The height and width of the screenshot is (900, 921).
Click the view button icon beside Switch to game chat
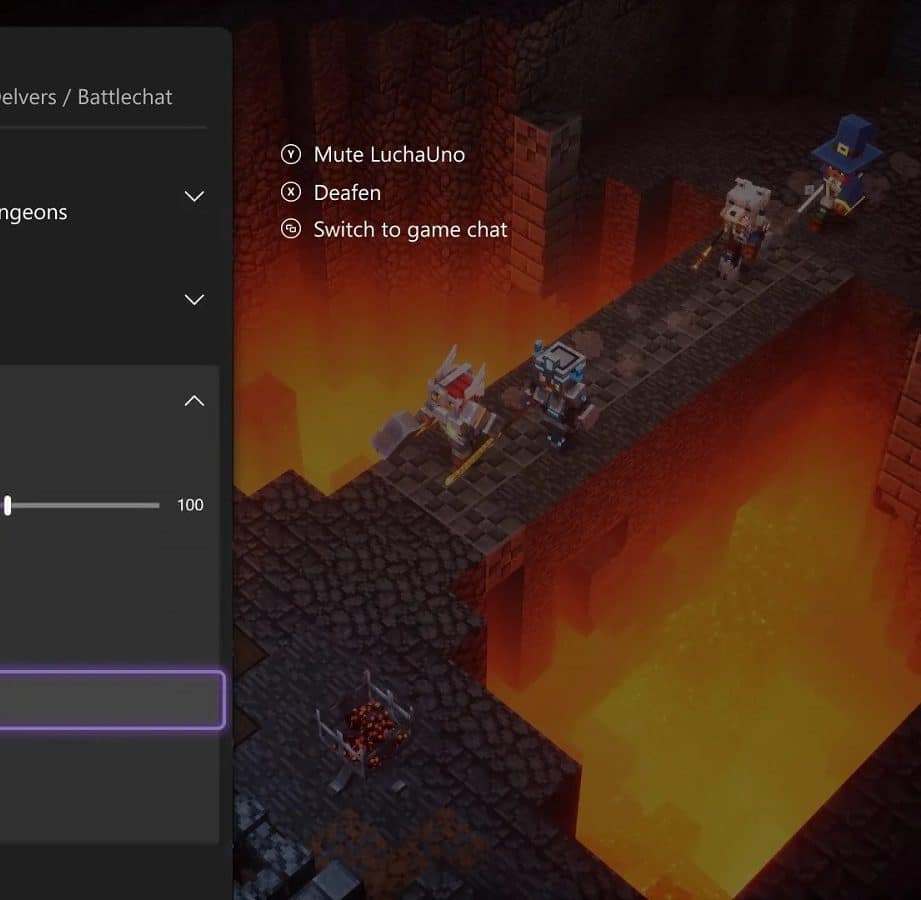pyautogui.click(x=291, y=229)
